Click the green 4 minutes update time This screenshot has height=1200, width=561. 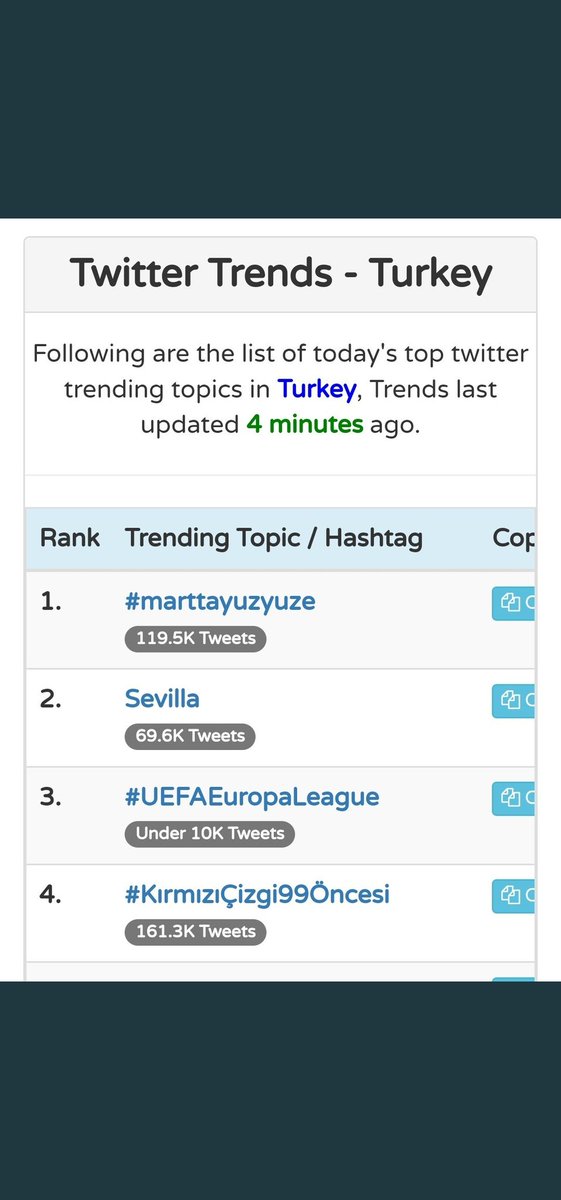[x=305, y=423]
